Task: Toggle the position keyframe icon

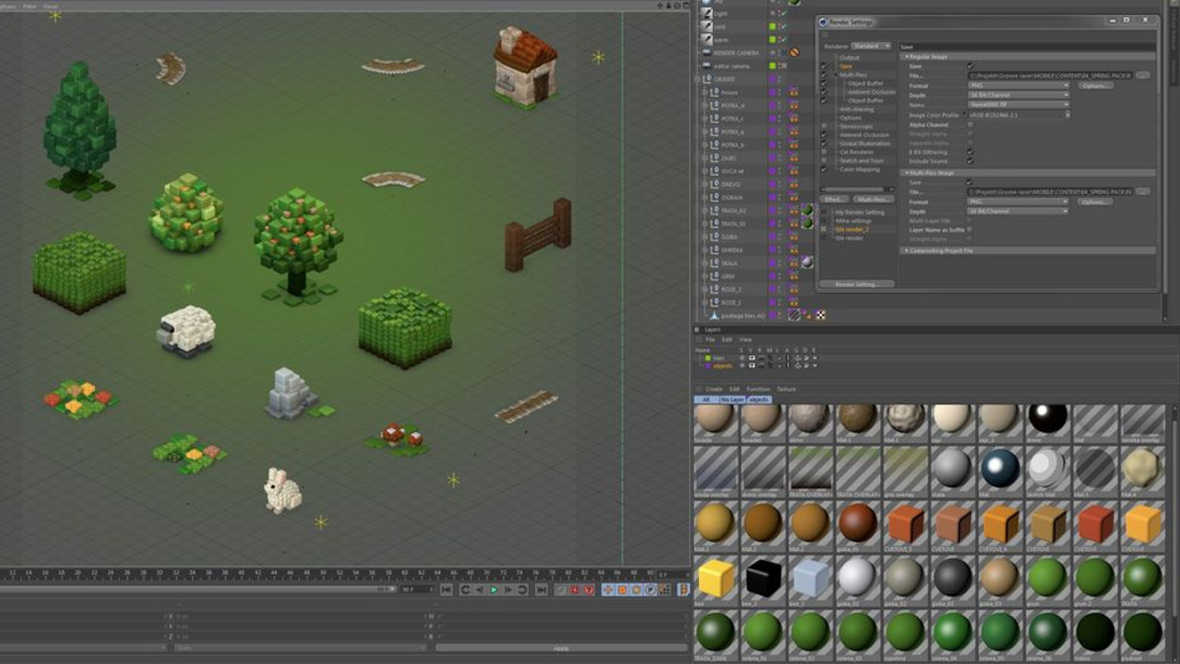Action: pyautogui.click(x=608, y=590)
